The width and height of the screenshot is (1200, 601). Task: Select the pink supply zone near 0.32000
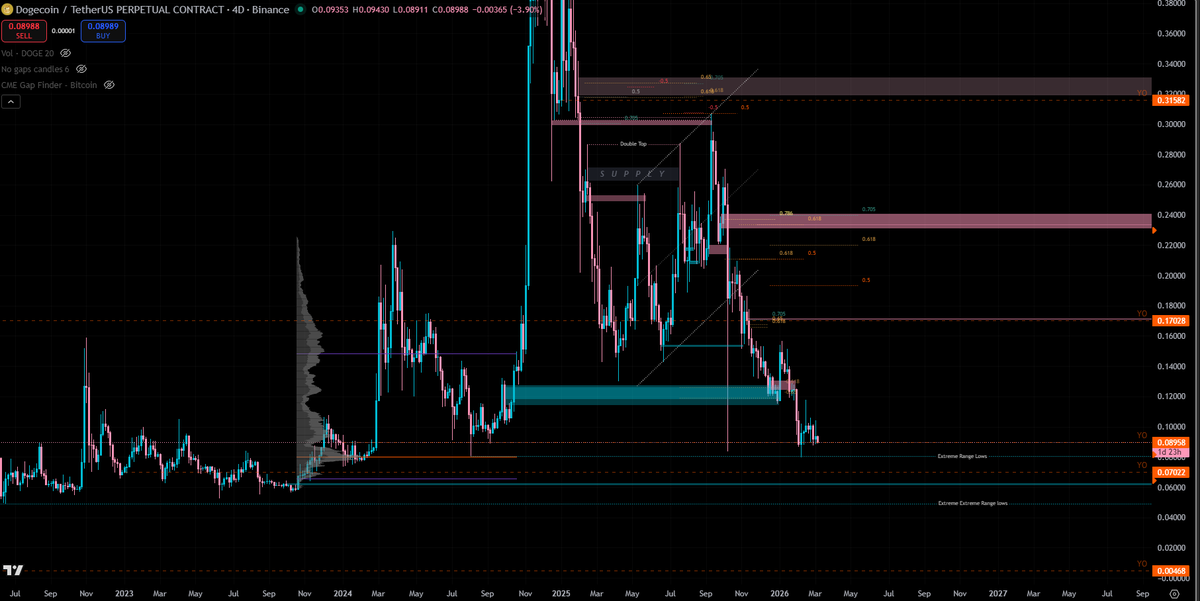pyautogui.click(x=865, y=86)
